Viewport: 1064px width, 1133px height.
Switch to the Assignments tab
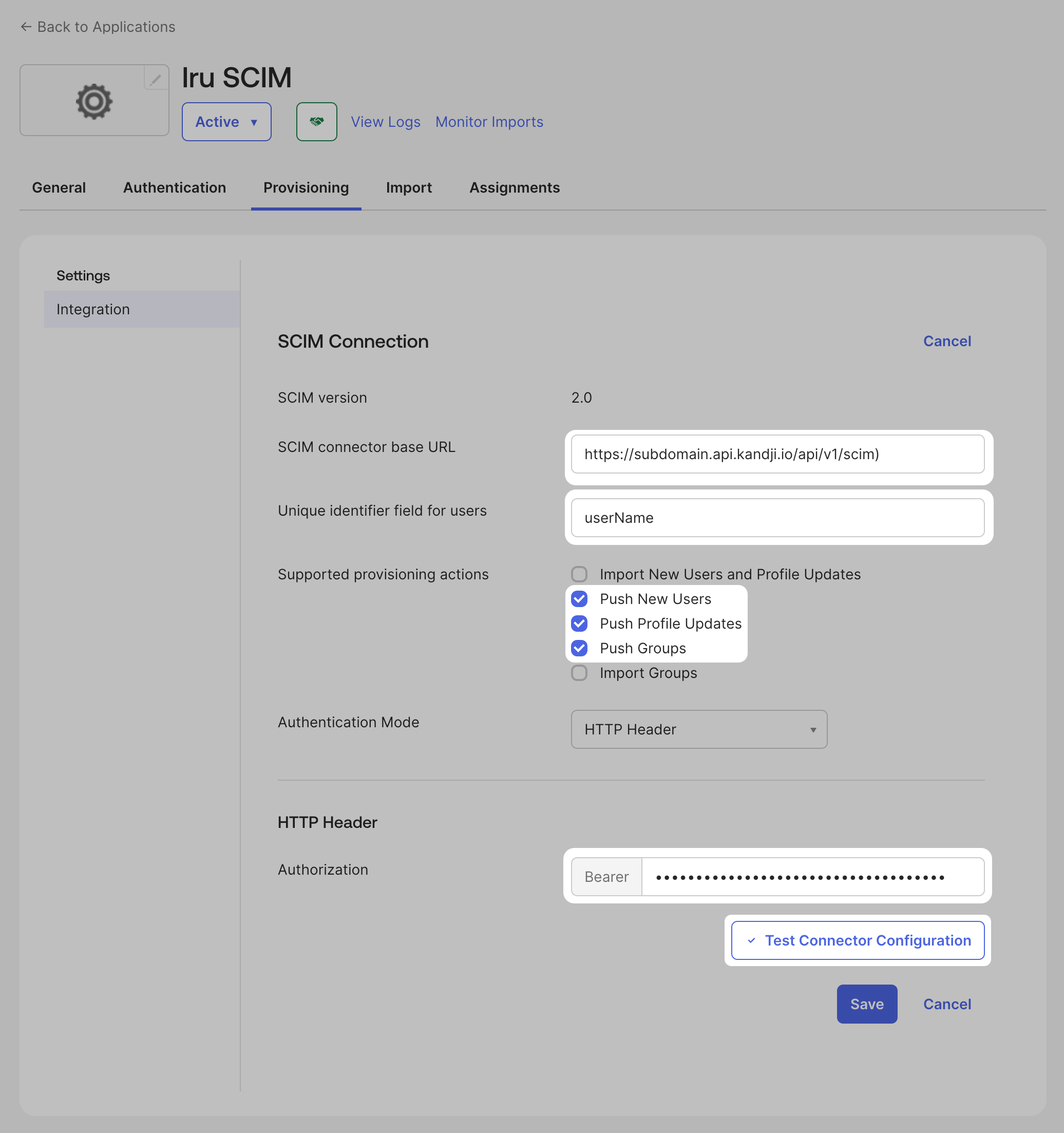tap(514, 187)
